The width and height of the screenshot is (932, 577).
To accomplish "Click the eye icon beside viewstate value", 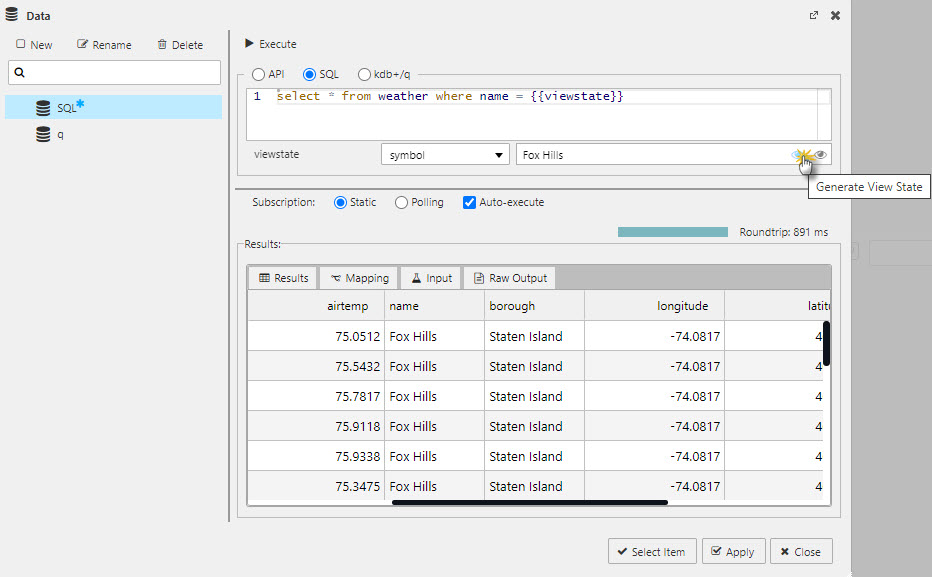I will click(820, 154).
